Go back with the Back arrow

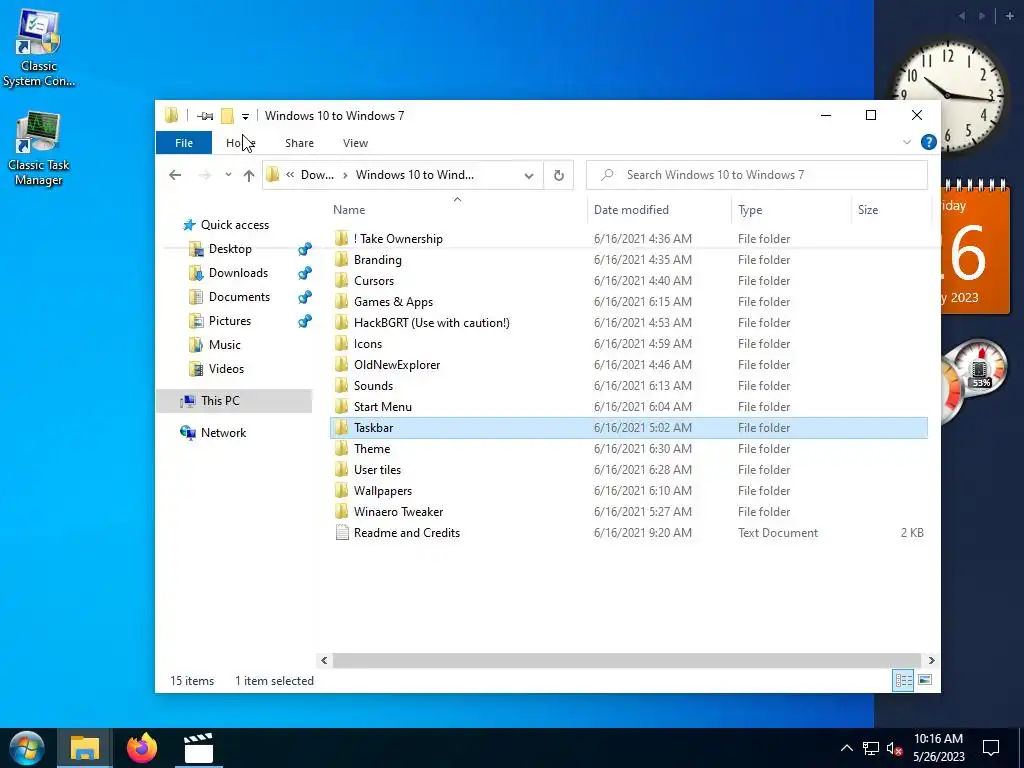(x=174, y=175)
